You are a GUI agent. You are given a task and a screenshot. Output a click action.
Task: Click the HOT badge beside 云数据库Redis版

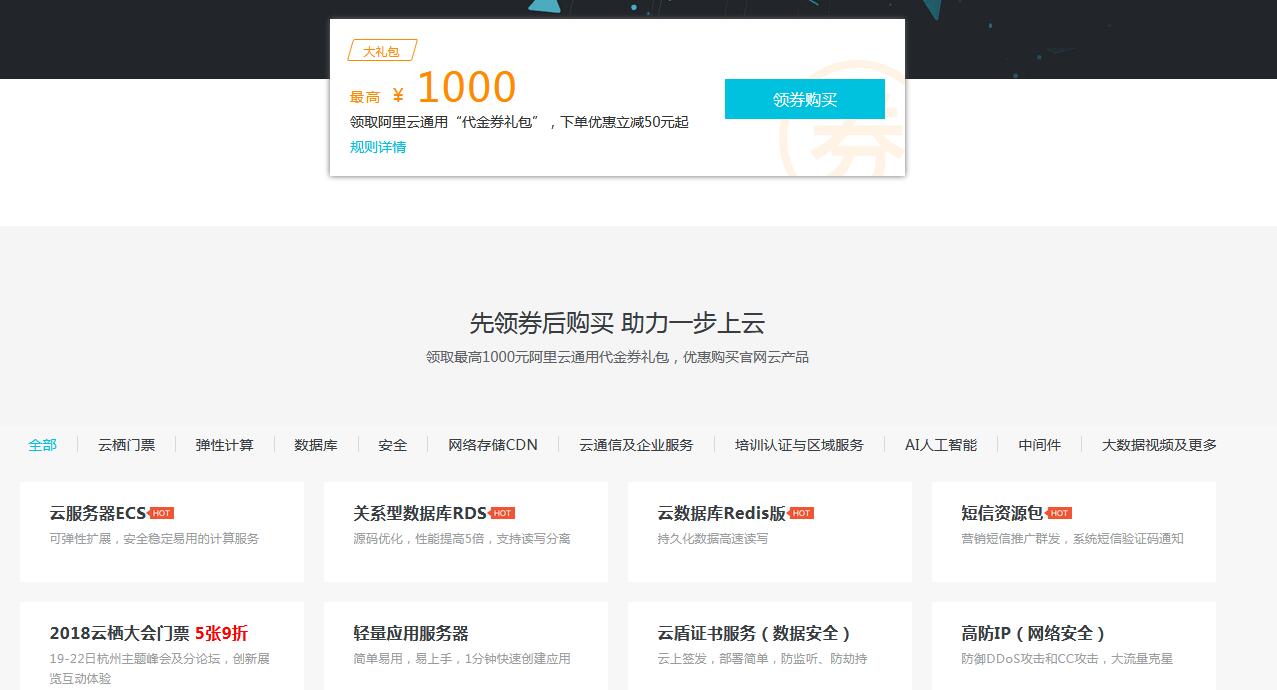click(x=801, y=513)
